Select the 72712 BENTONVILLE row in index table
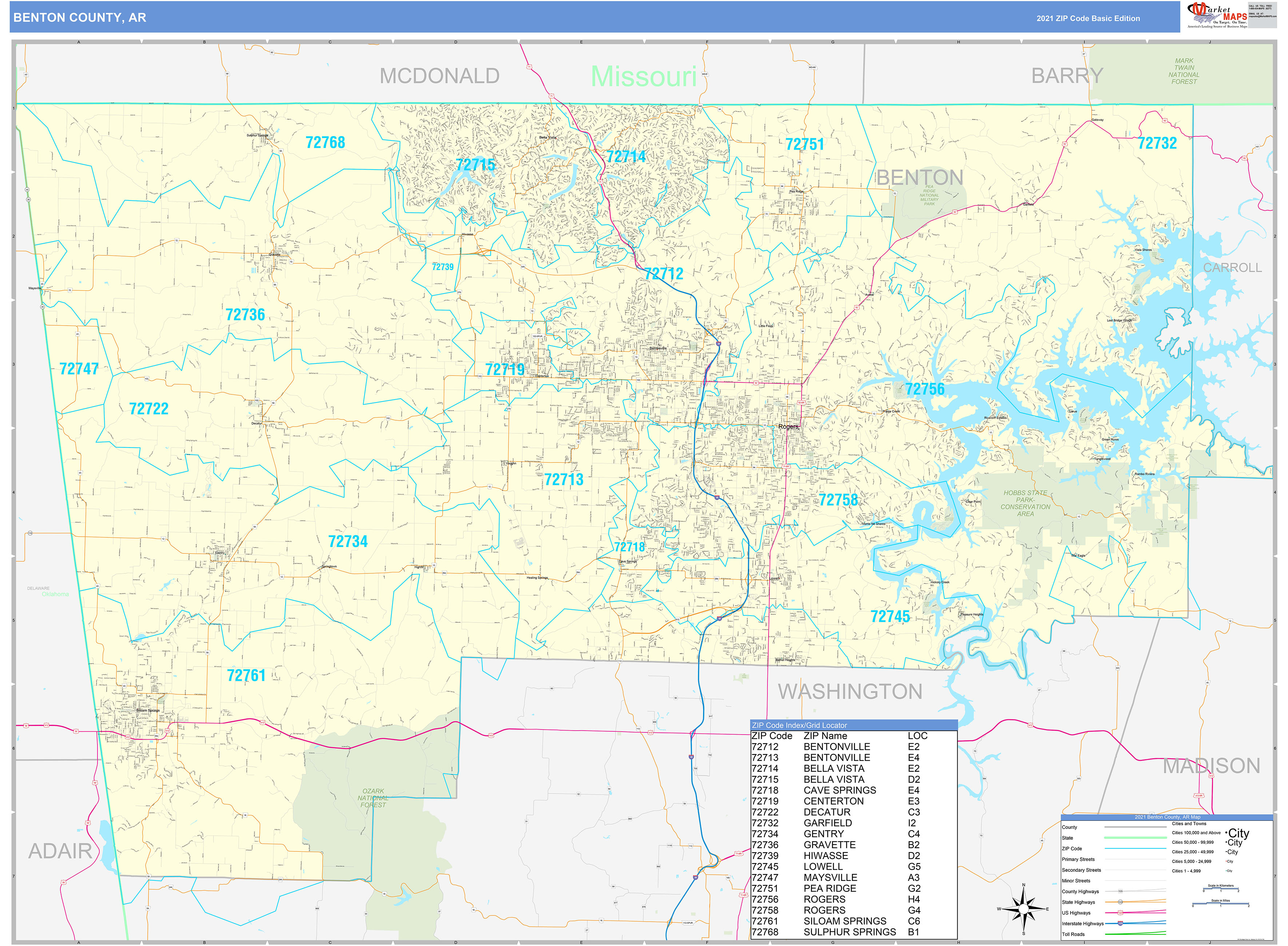The width and height of the screenshot is (1288, 946). tap(854, 747)
